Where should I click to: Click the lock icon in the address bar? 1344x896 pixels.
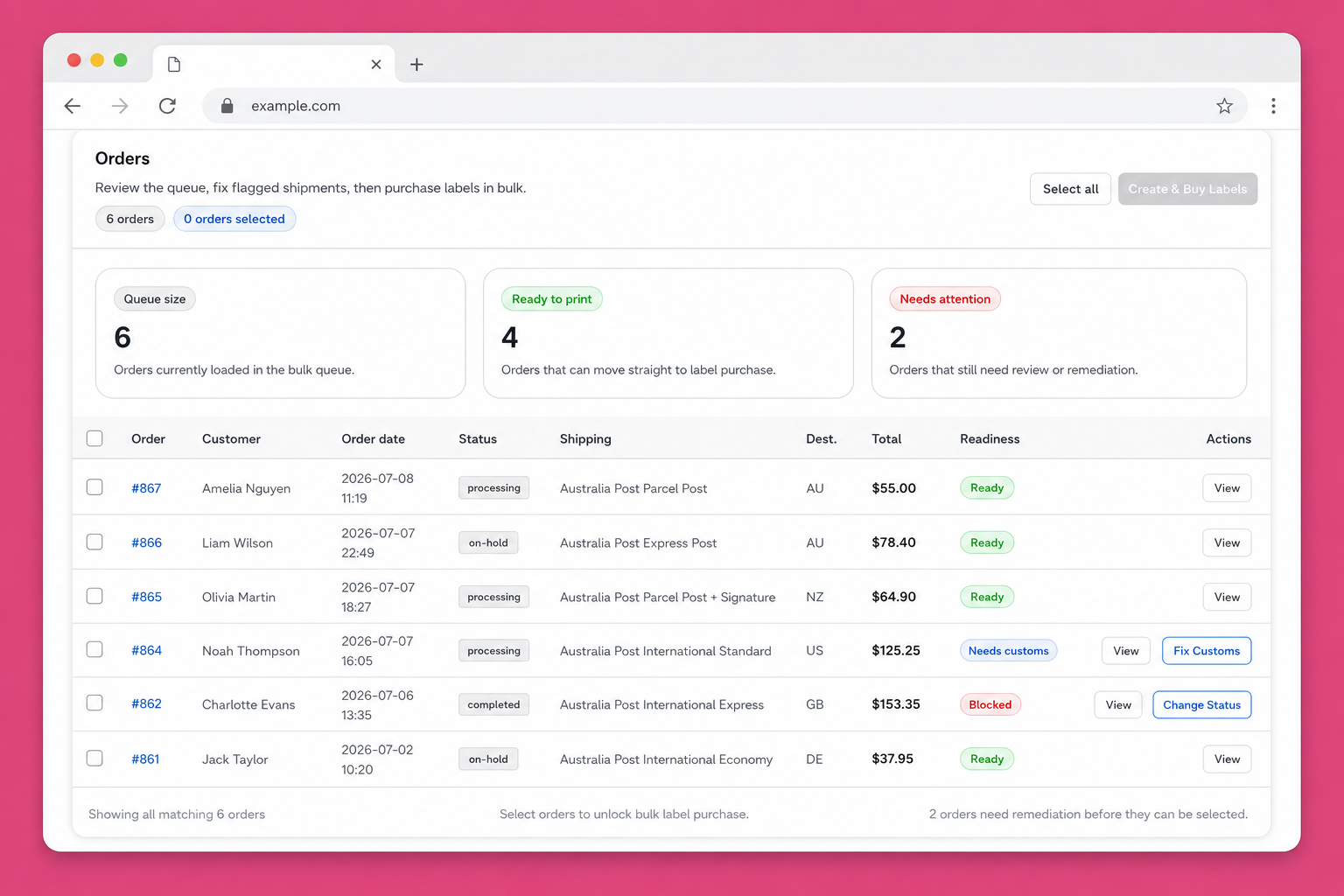[227, 106]
